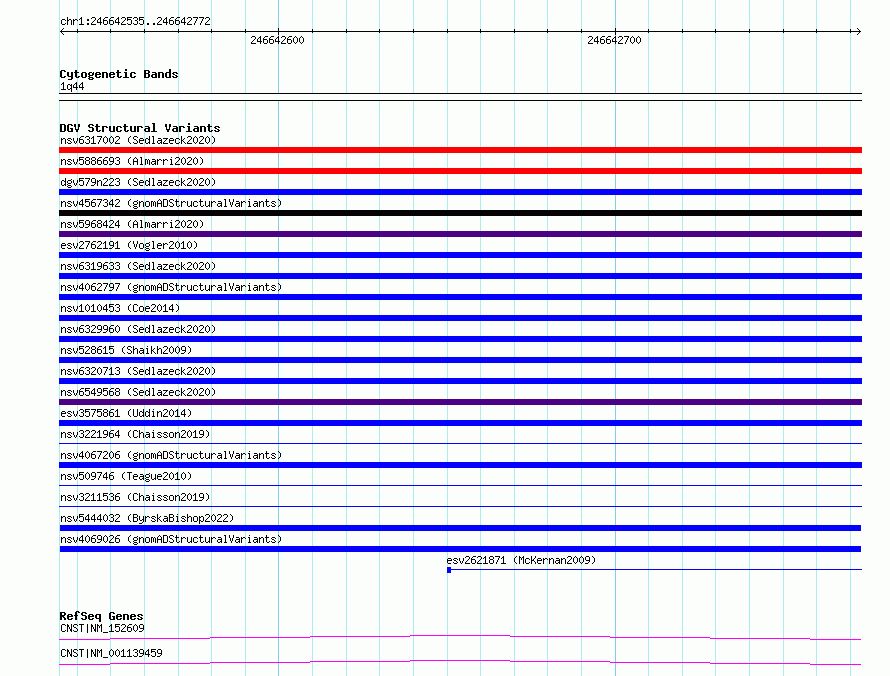Click the right arrow of the ruler
The image size is (890, 676).
click(x=858, y=32)
